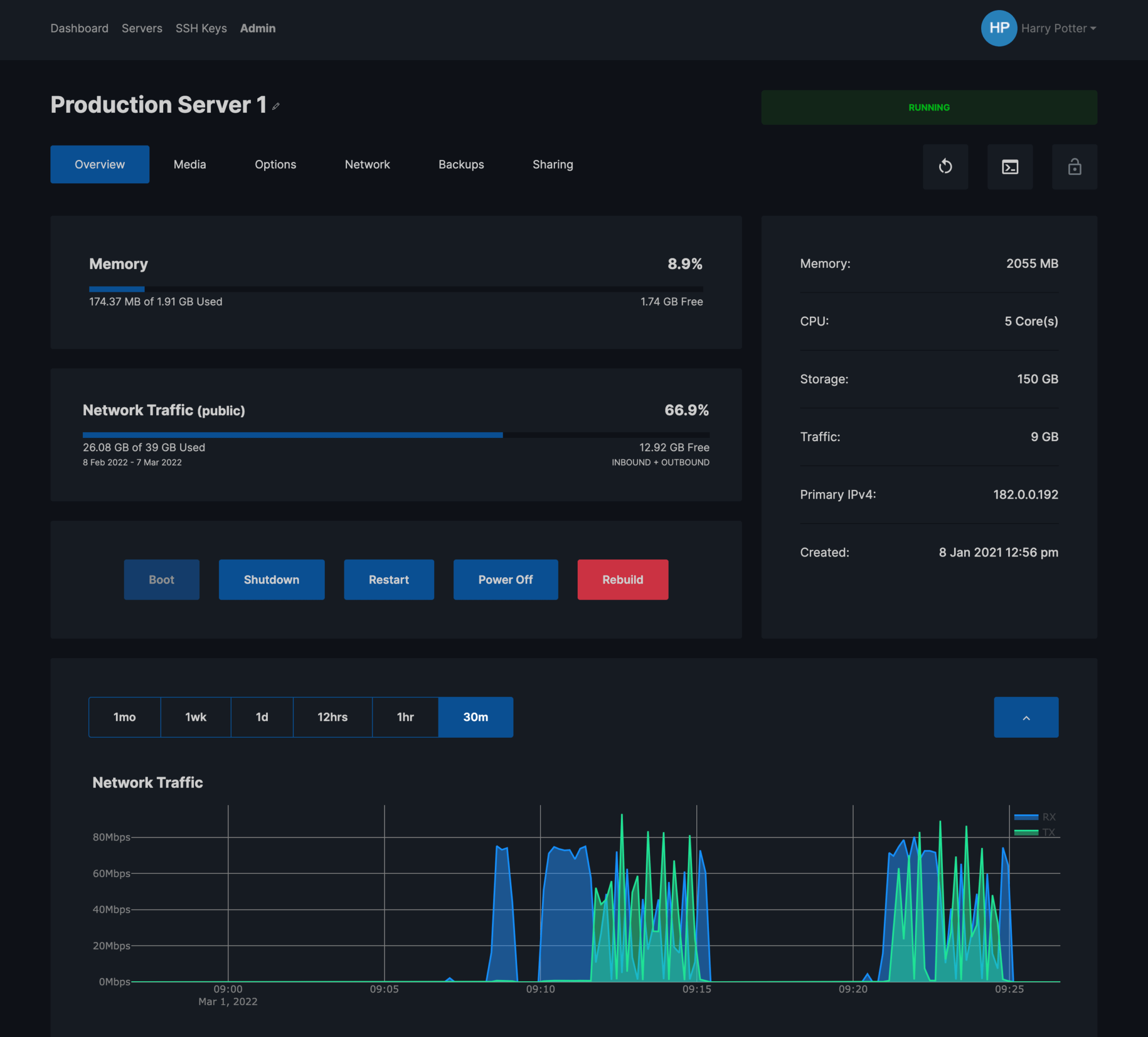The image size is (1148, 1037).
Task: Switch to the Network tab
Action: [x=367, y=164]
